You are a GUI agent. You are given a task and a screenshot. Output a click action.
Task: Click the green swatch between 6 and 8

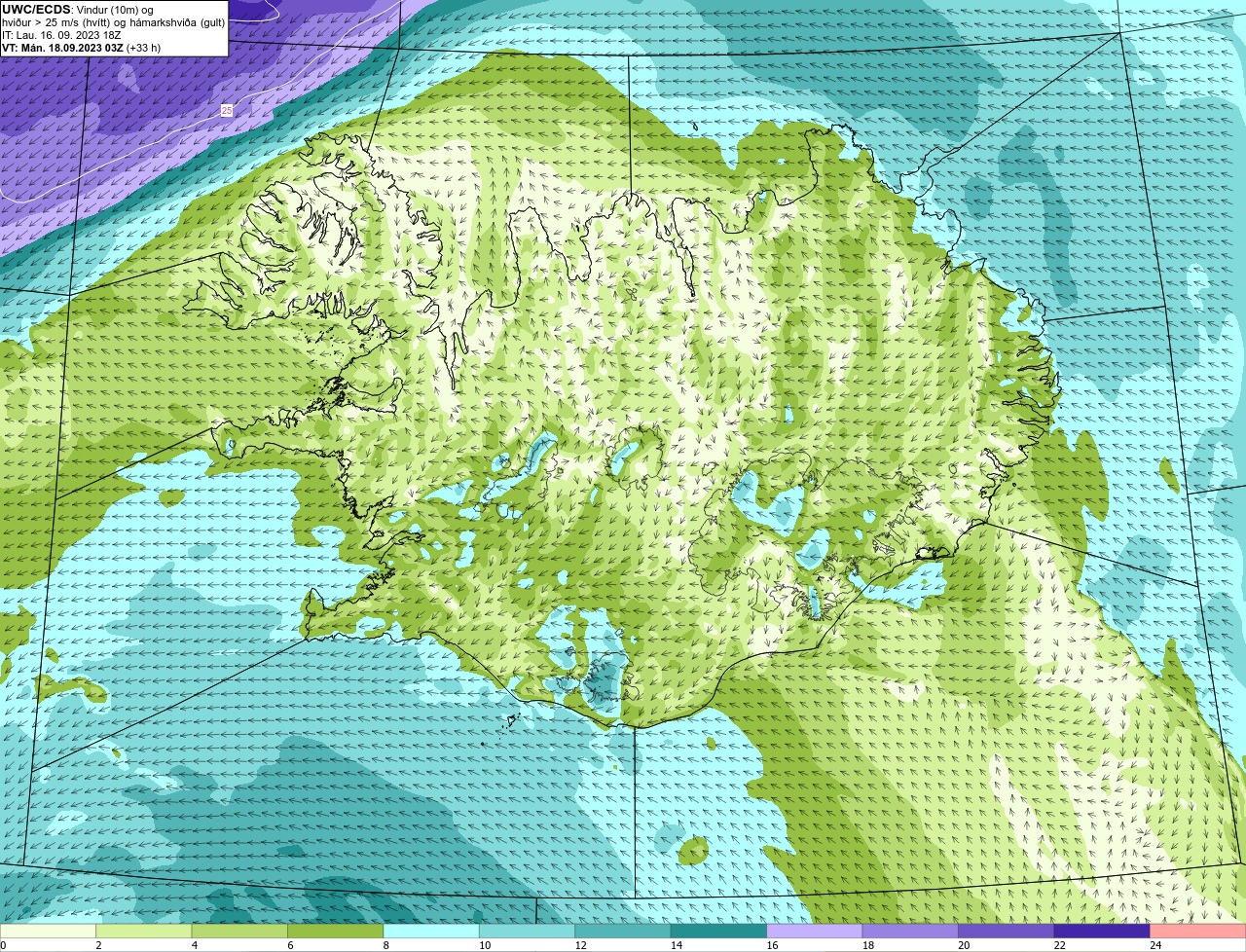[336, 931]
